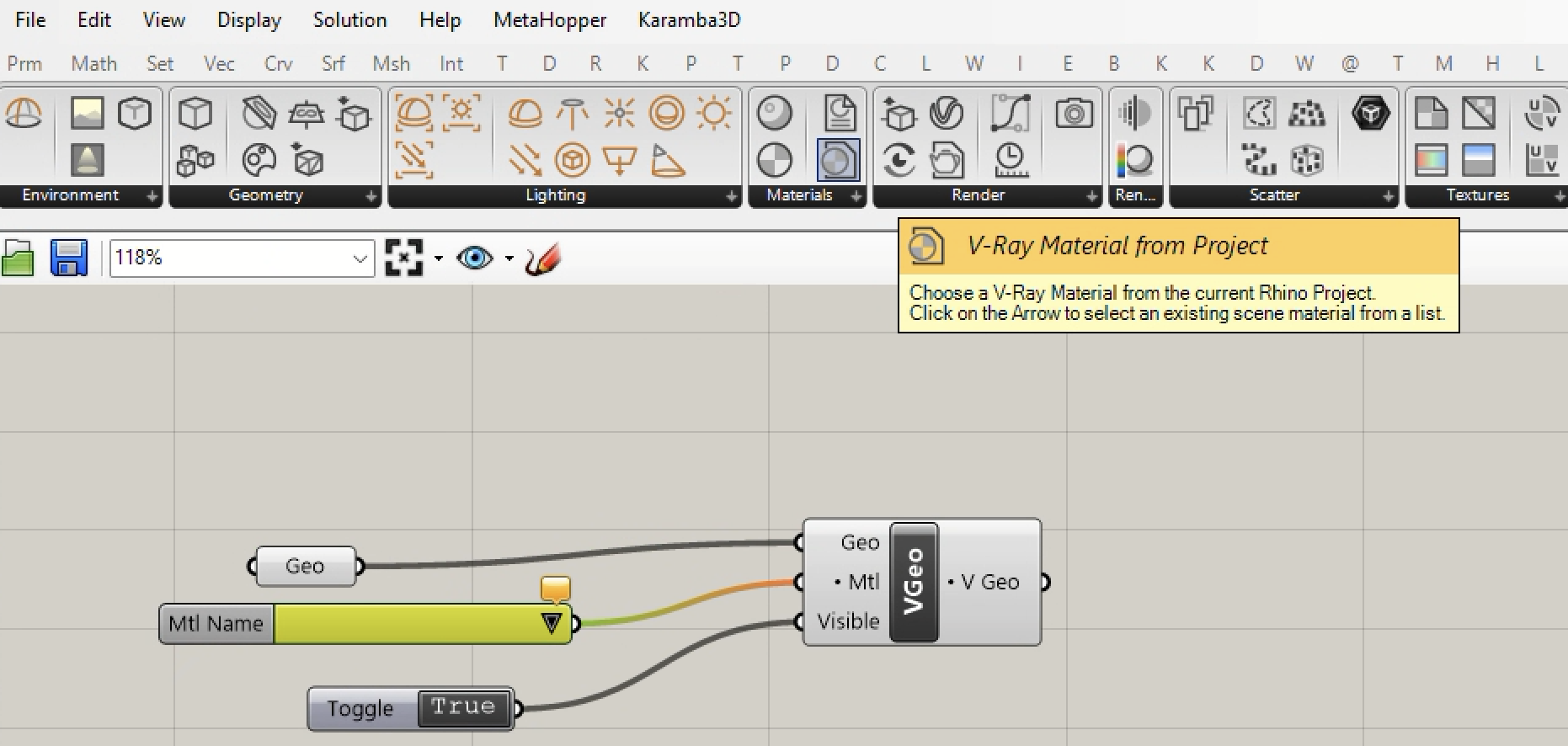
Task: Click the Visible input on VGeo
Action: point(848,621)
